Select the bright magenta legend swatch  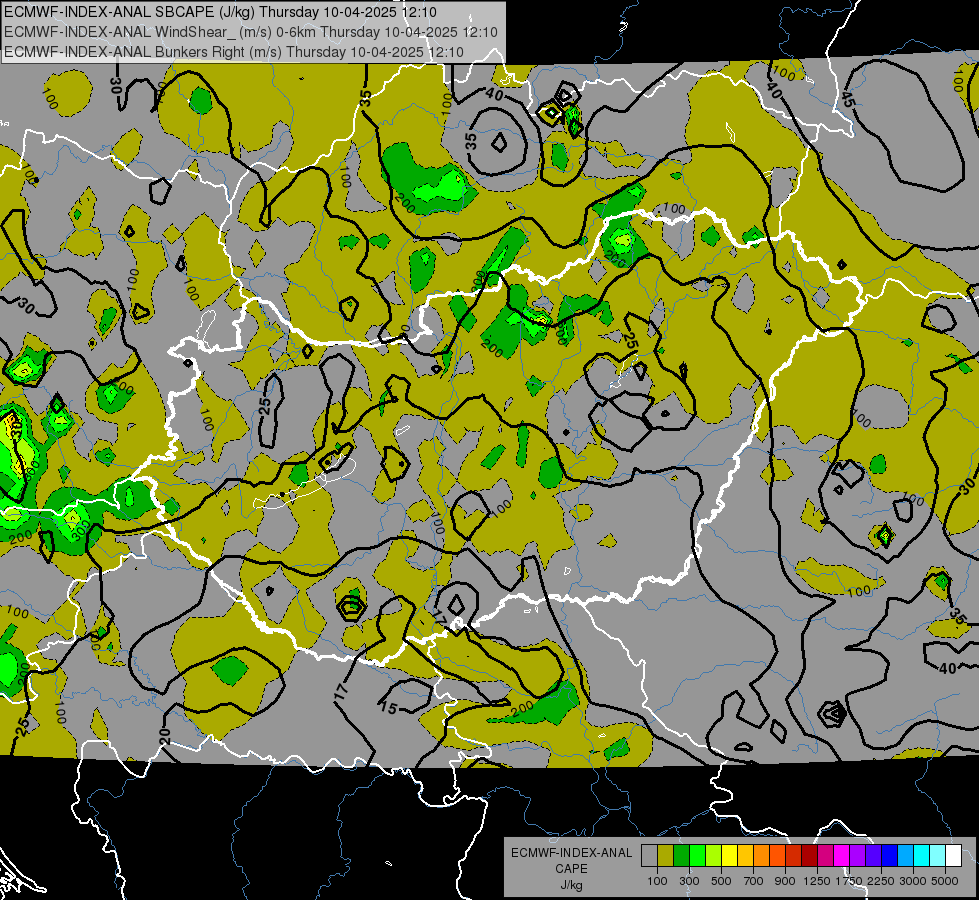pos(841,856)
